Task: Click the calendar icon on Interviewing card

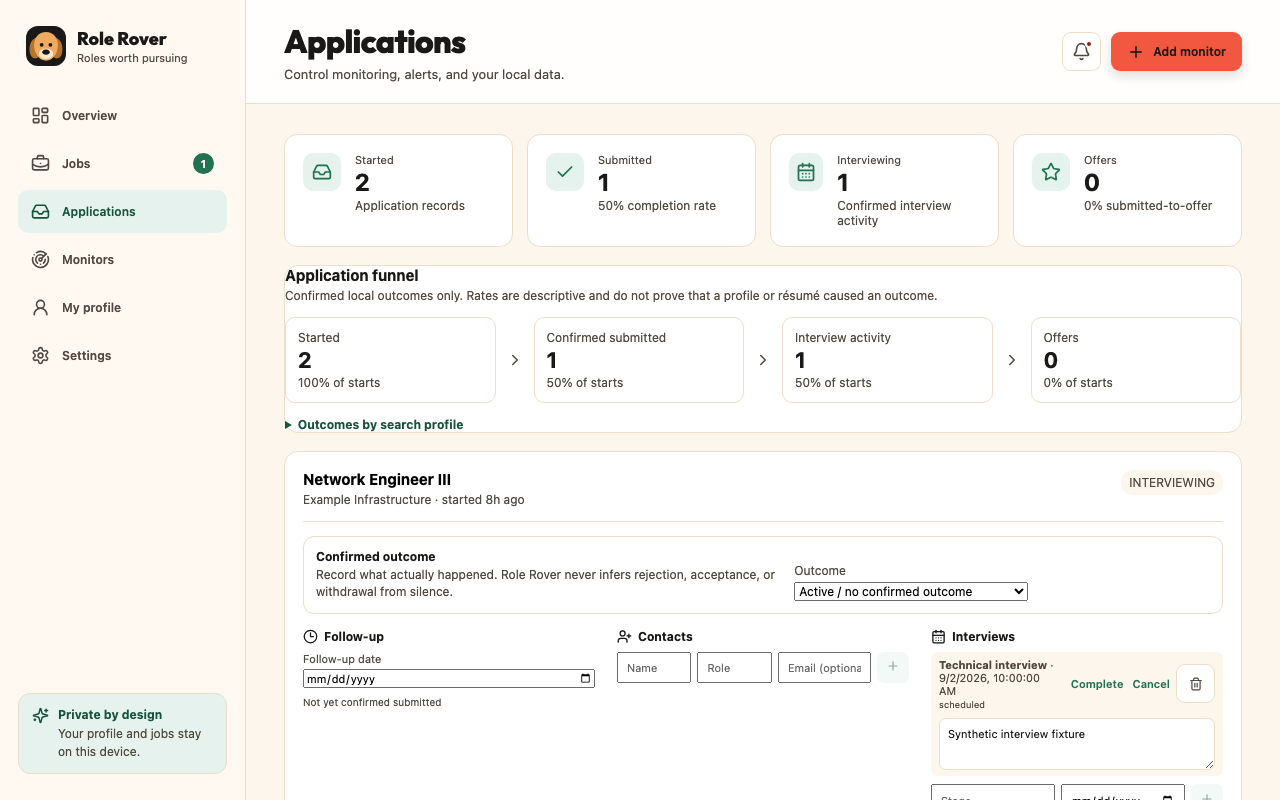Action: 806,172
